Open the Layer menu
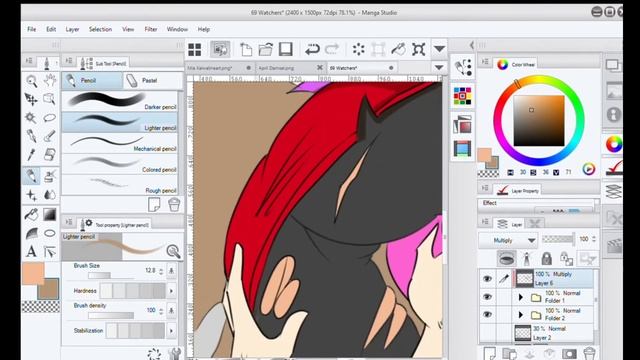 click(72, 29)
